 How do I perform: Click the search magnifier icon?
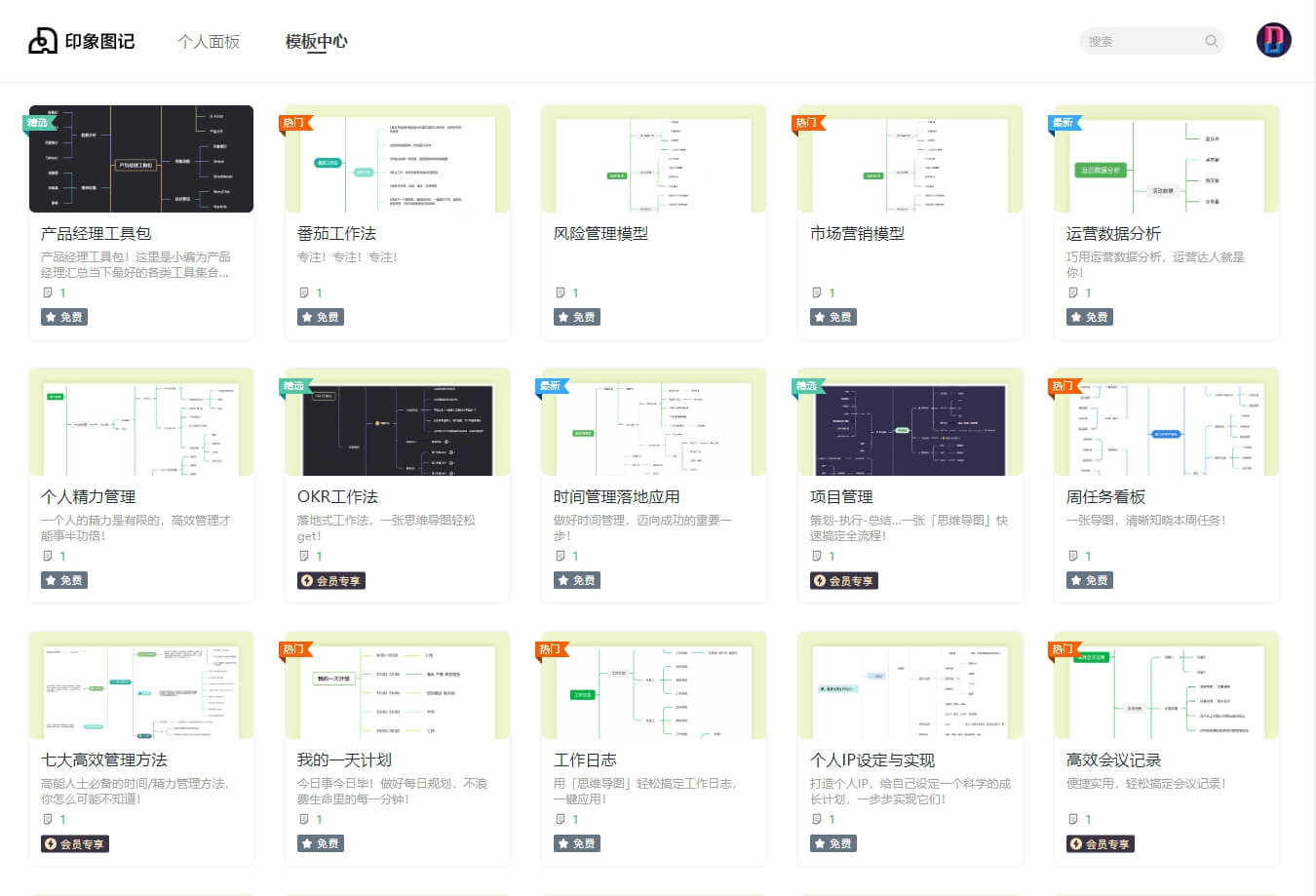click(x=1211, y=41)
